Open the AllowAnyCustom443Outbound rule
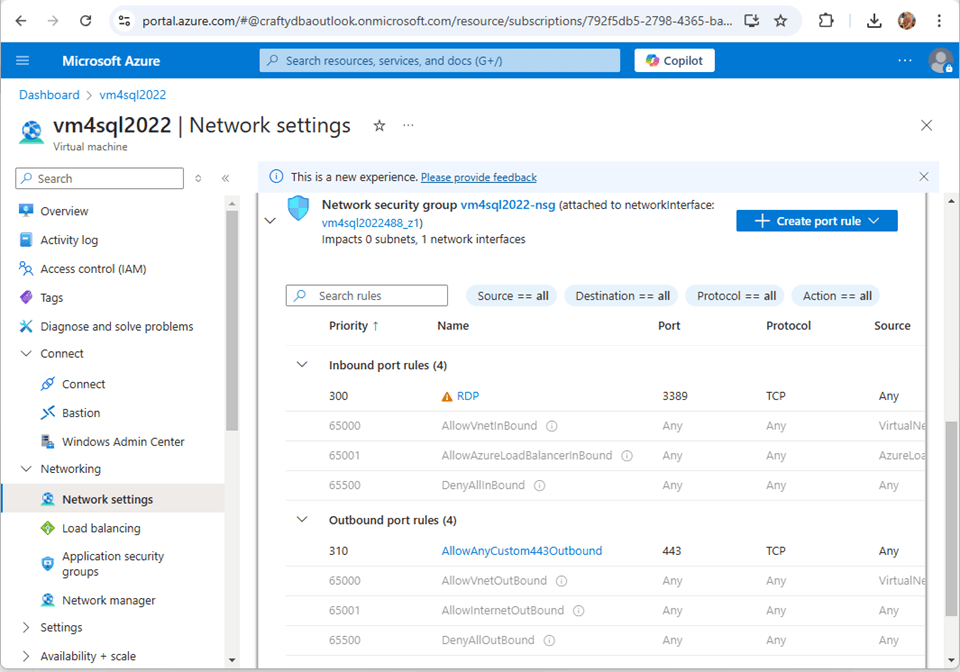This screenshot has height=672, width=960. coord(522,551)
